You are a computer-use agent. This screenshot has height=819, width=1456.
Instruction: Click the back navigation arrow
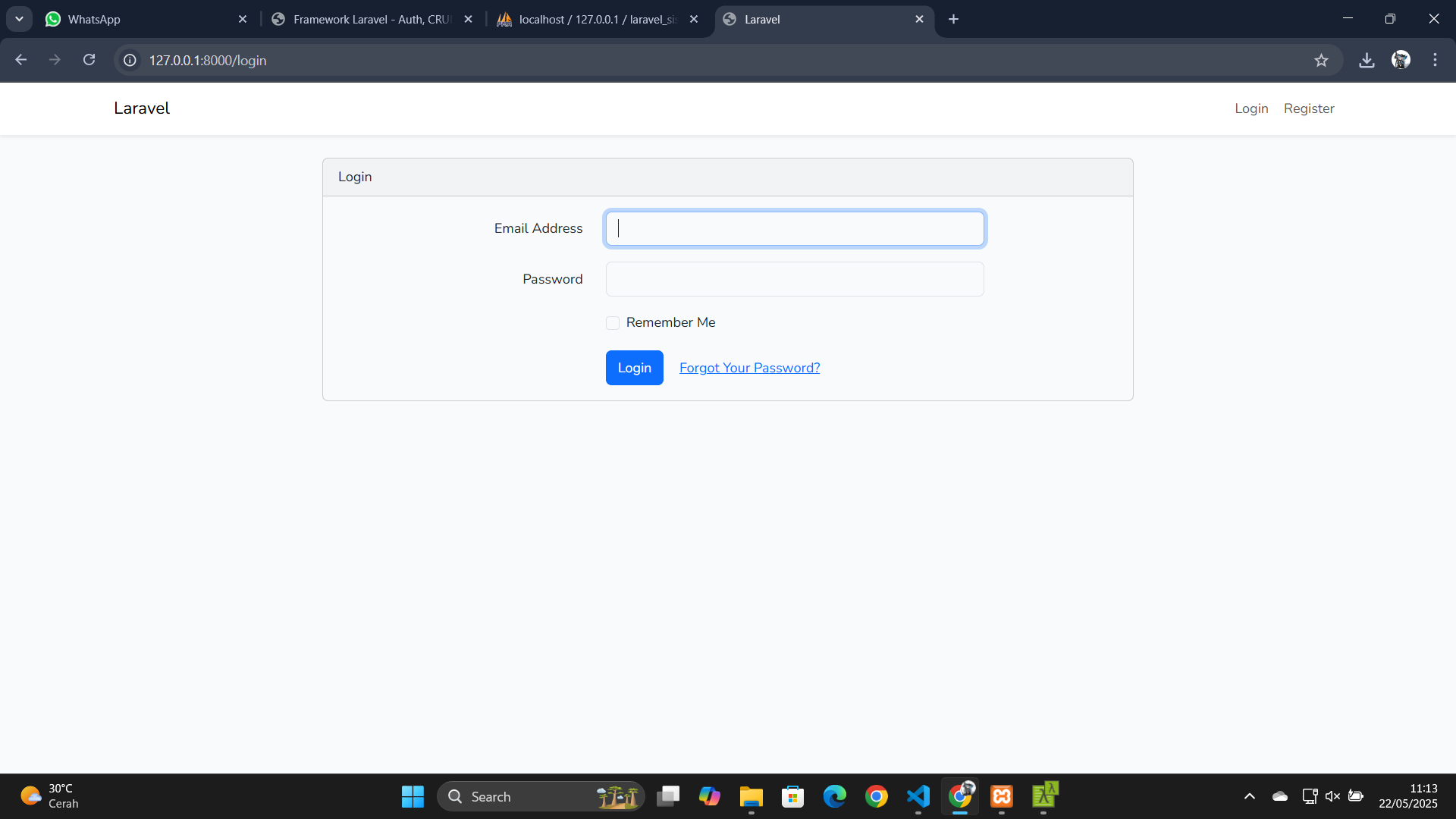pos(20,60)
